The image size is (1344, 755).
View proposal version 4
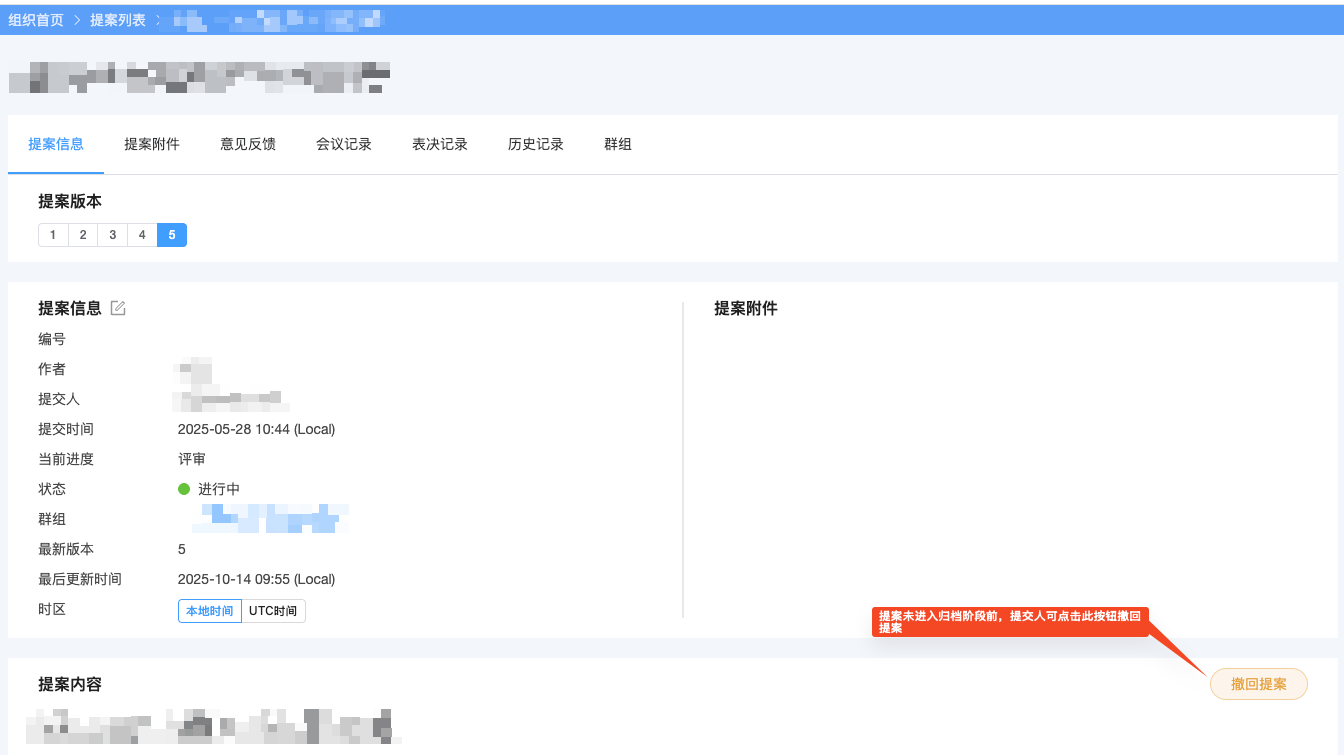(142, 234)
